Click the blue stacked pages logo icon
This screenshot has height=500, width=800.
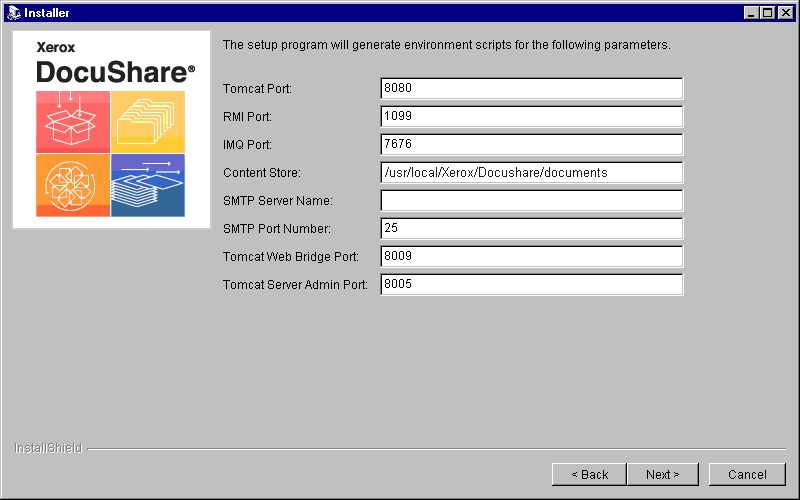[148, 186]
